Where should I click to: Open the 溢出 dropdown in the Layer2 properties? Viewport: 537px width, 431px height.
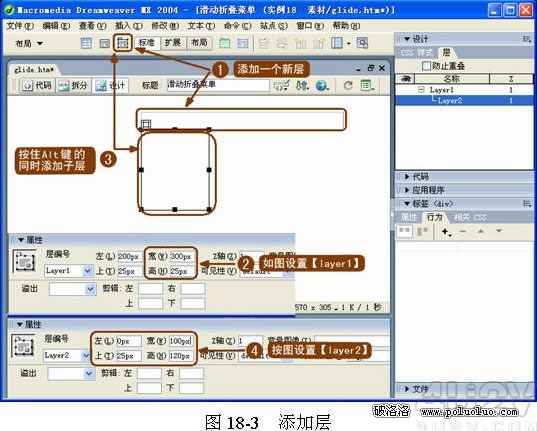coord(89,373)
